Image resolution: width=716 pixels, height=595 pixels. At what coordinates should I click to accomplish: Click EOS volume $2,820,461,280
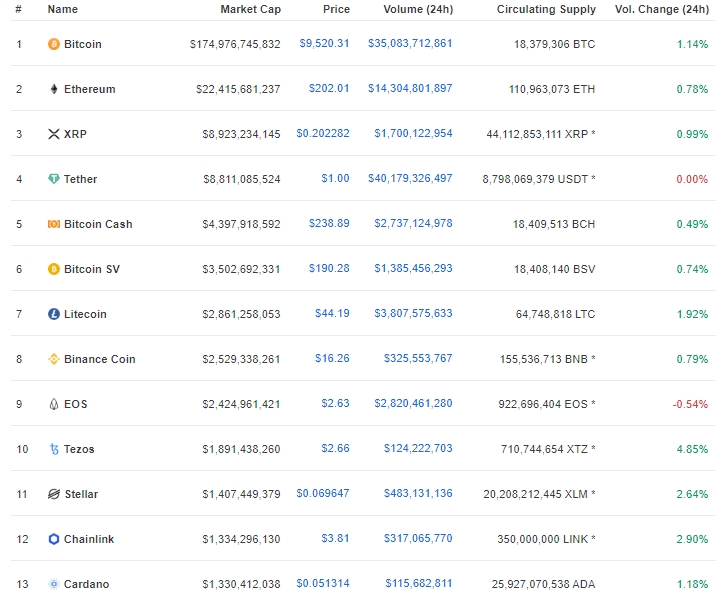(x=413, y=403)
